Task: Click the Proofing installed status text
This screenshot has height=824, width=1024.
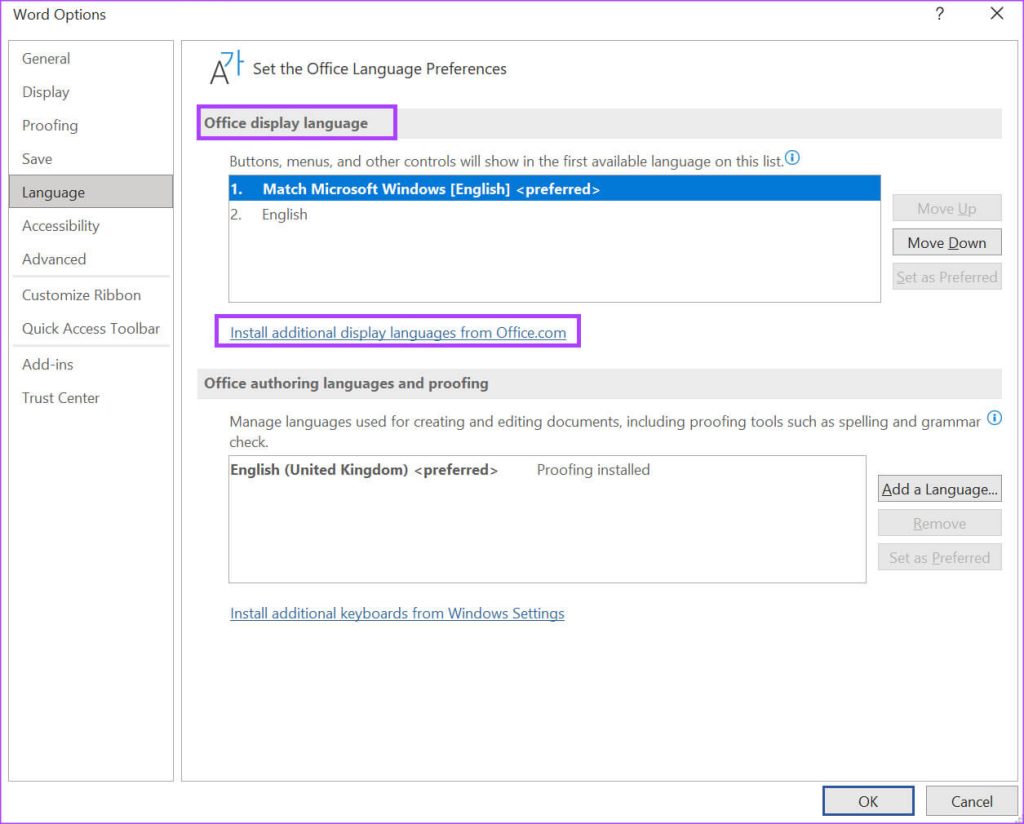Action: tap(593, 469)
